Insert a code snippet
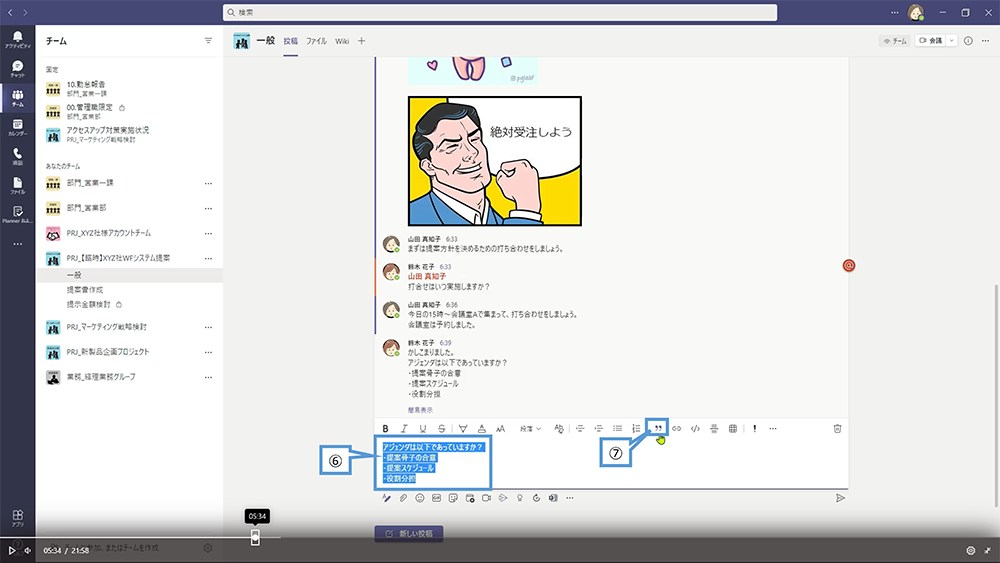 click(695, 428)
